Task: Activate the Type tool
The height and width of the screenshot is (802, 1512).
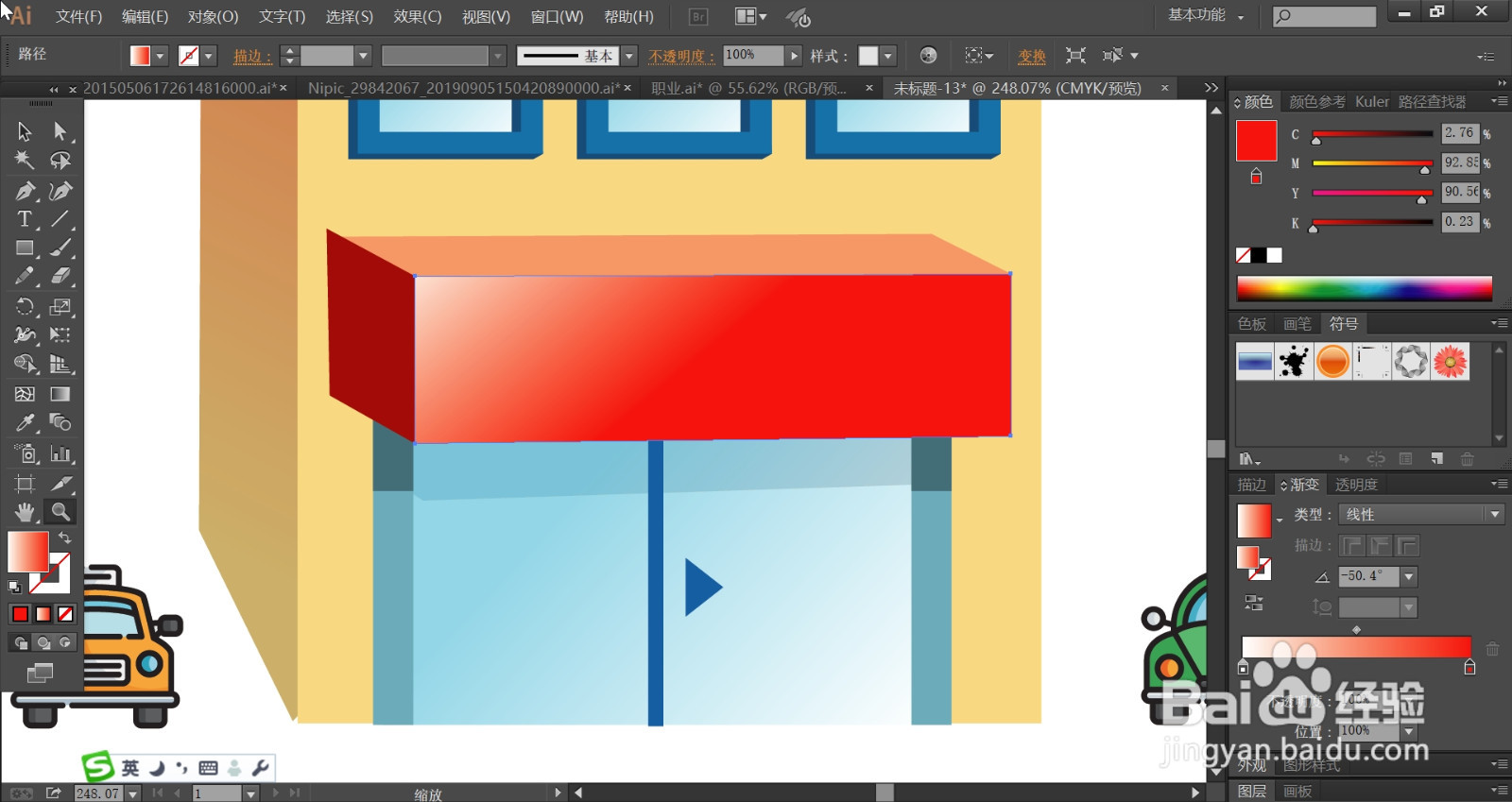Action: (x=25, y=219)
